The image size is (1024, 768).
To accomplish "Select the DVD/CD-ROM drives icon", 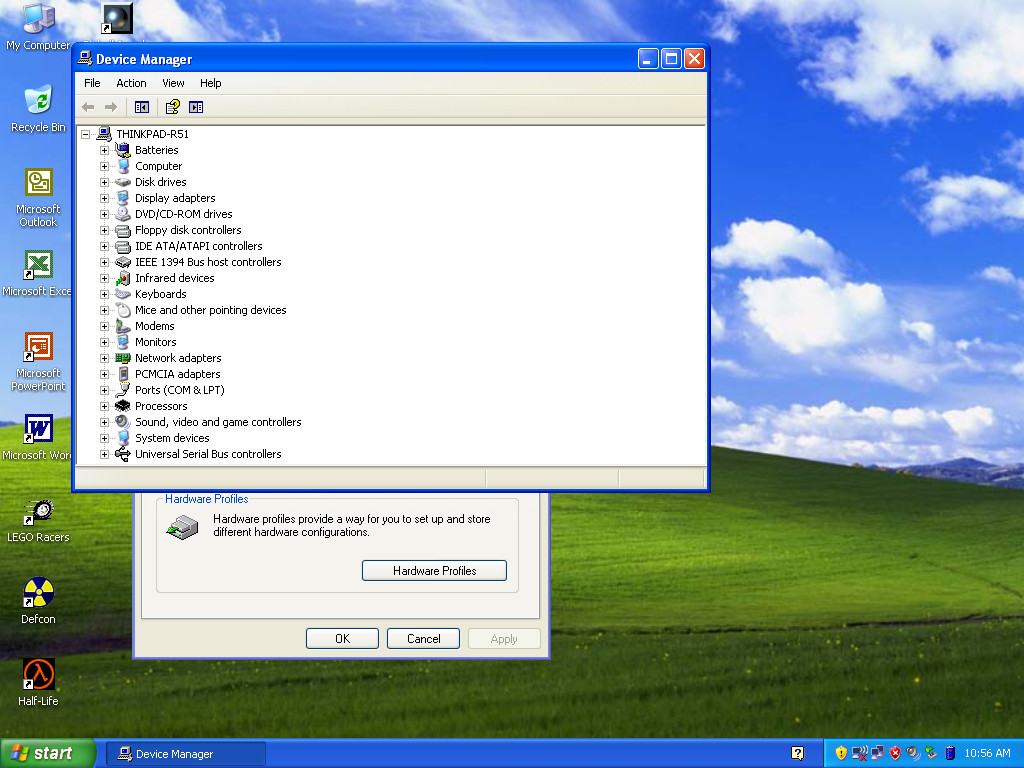I will coord(123,214).
